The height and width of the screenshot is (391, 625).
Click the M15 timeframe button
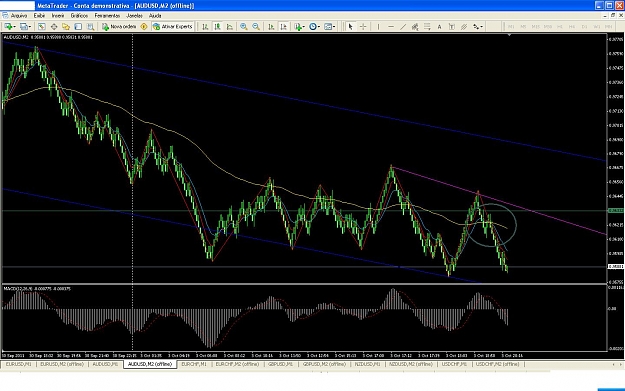click(x=536, y=27)
